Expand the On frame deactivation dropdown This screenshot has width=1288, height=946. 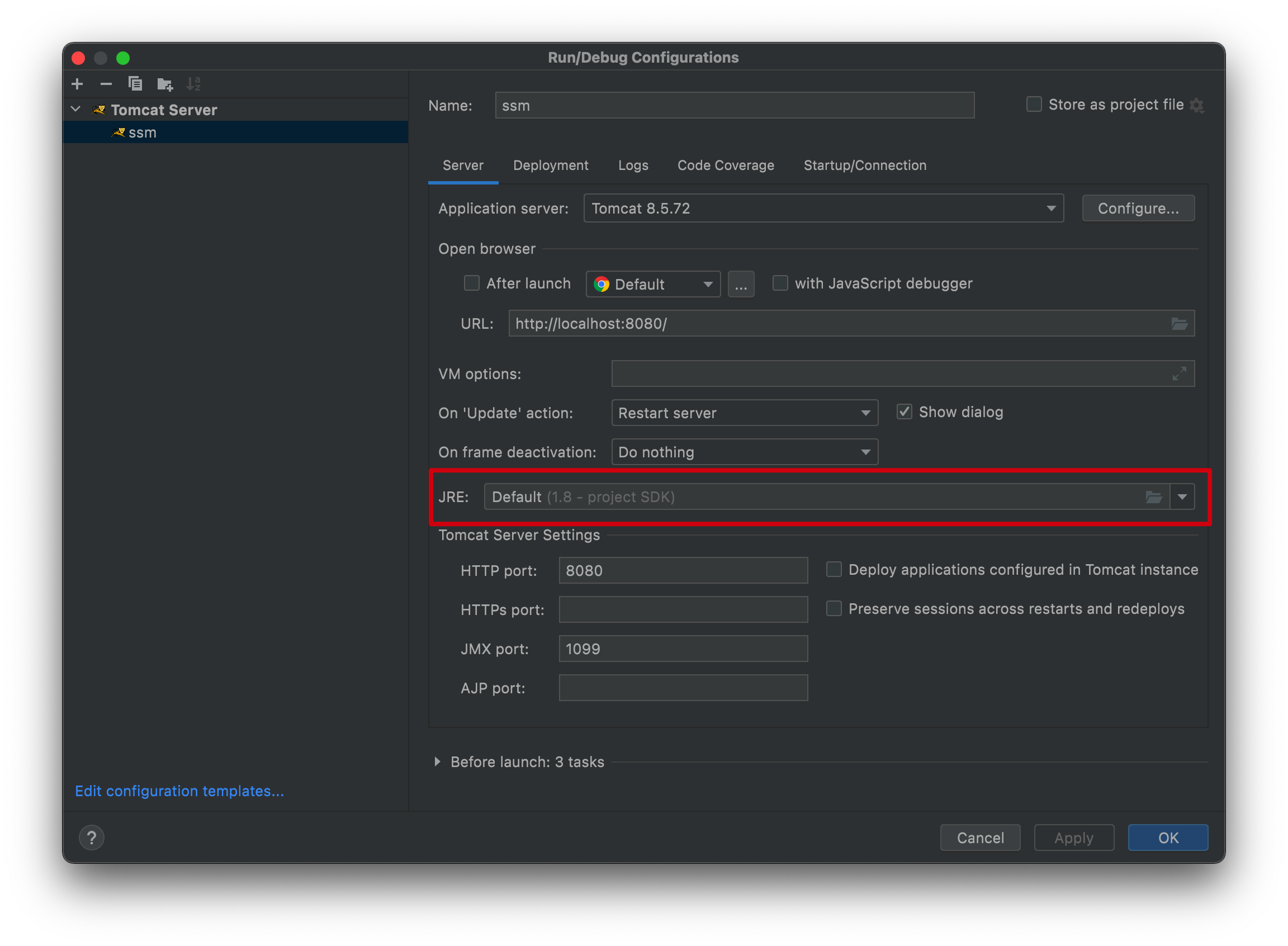[x=869, y=452]
